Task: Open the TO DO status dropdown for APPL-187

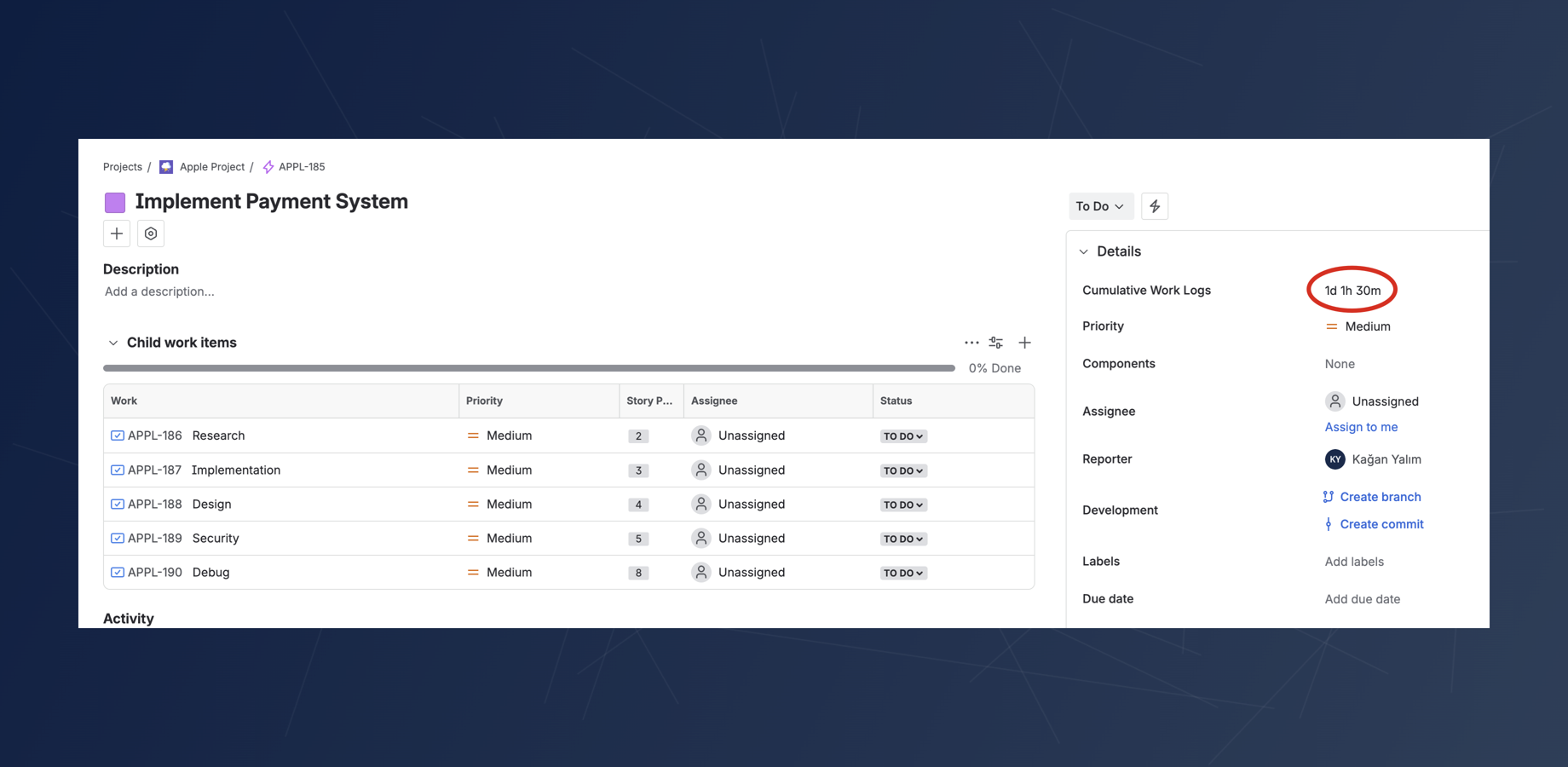Action: pos(902,470)
